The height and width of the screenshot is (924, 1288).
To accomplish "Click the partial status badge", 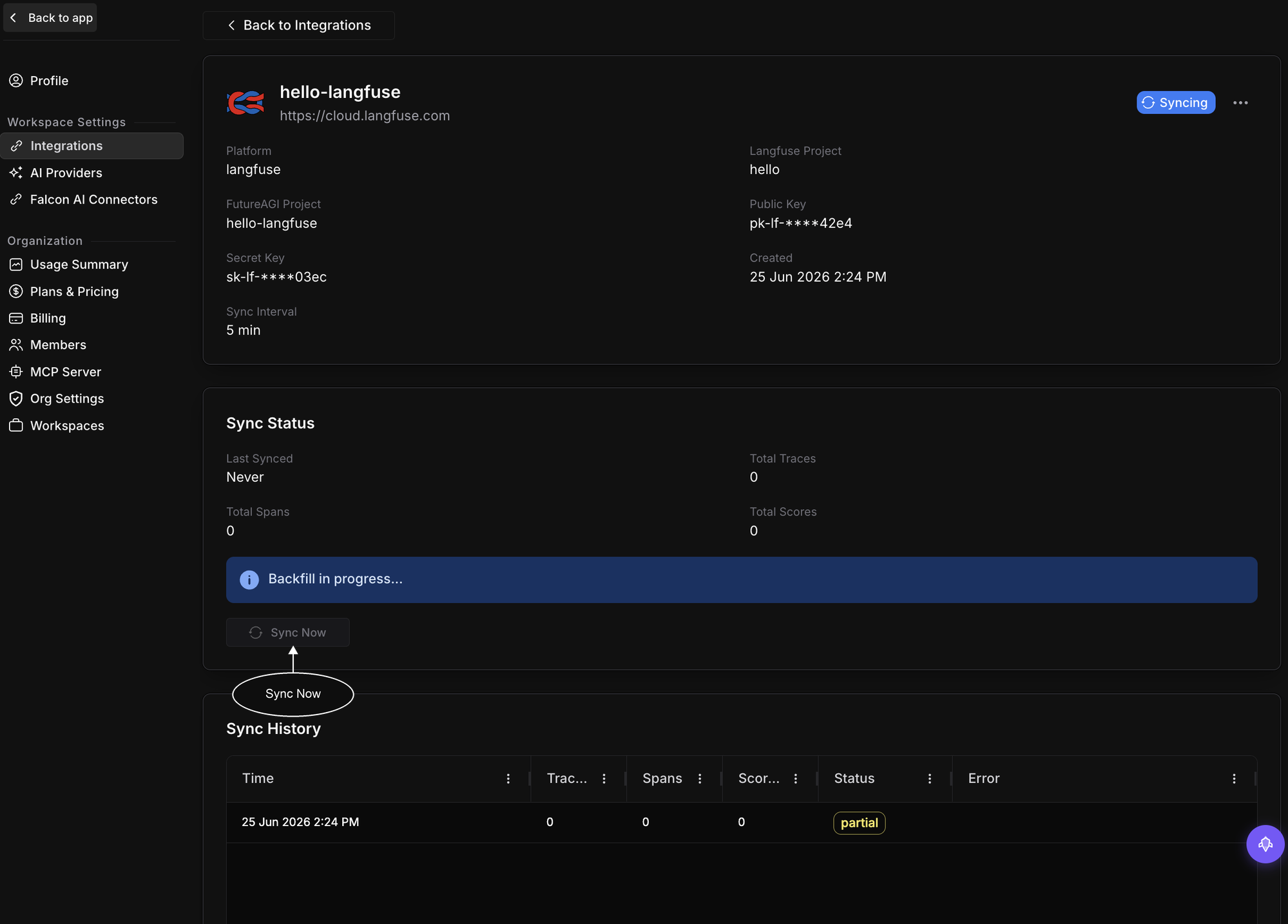I will click(859, 823).
